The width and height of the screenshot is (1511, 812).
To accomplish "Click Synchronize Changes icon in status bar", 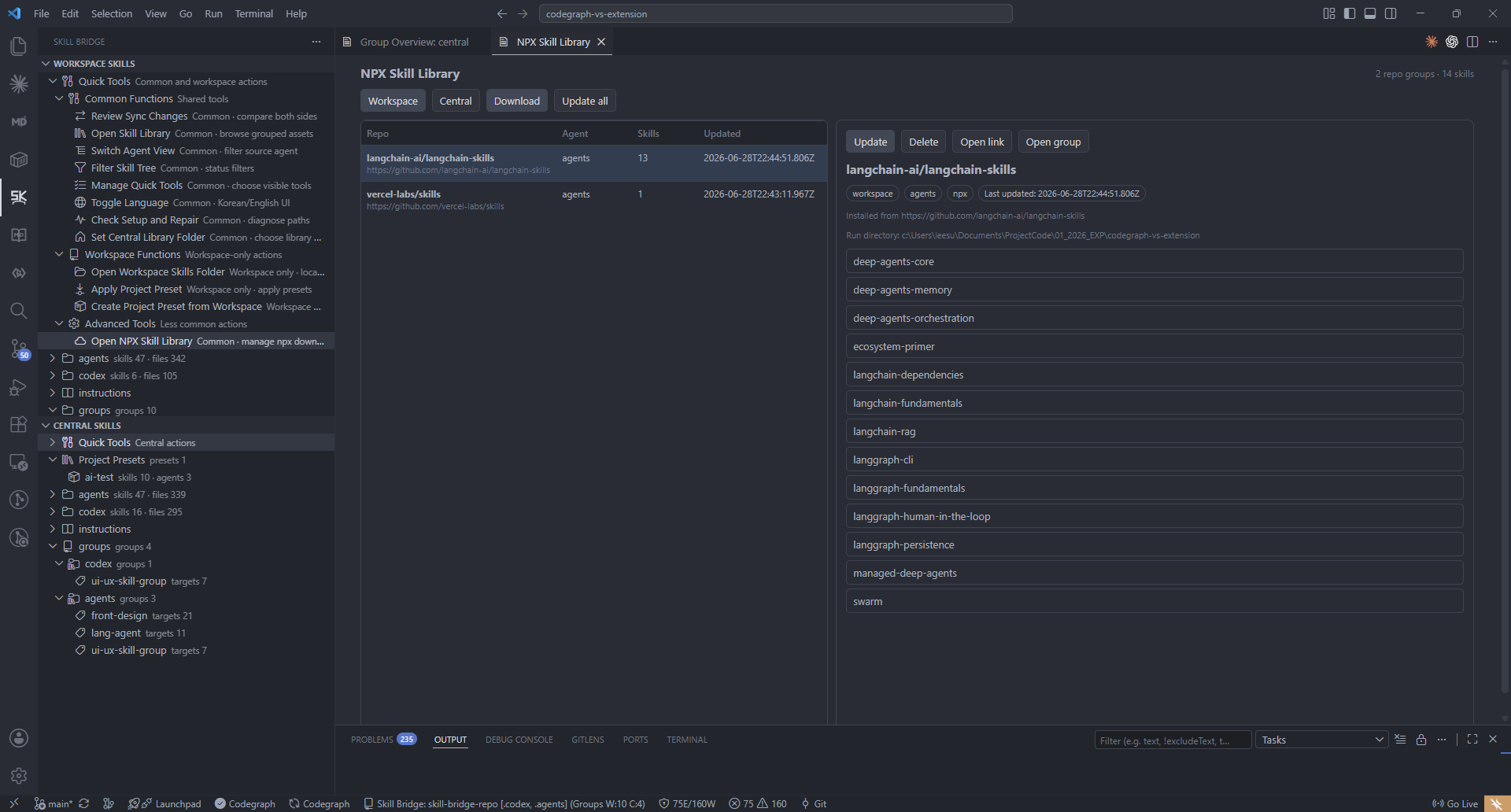I will pos(84,803).
